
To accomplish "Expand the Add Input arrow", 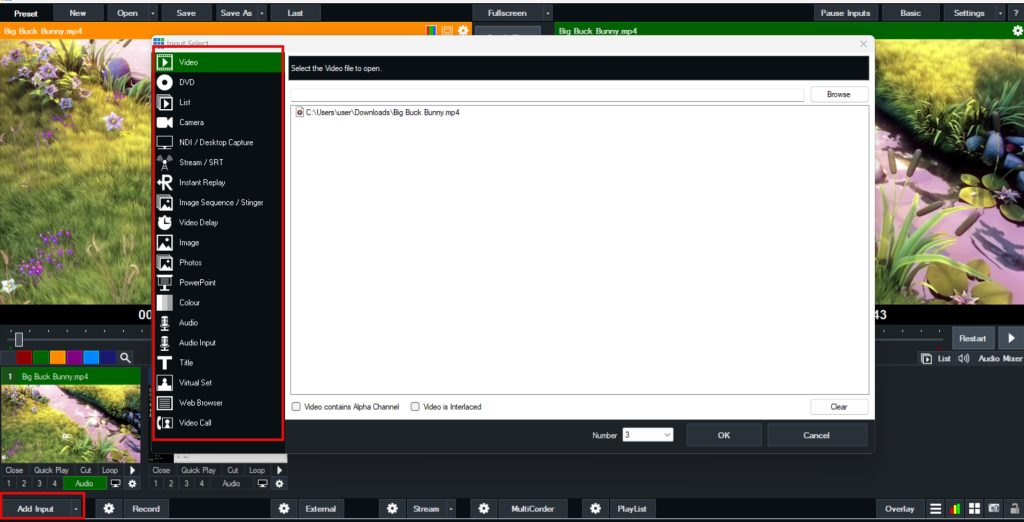I will point(76,508).
